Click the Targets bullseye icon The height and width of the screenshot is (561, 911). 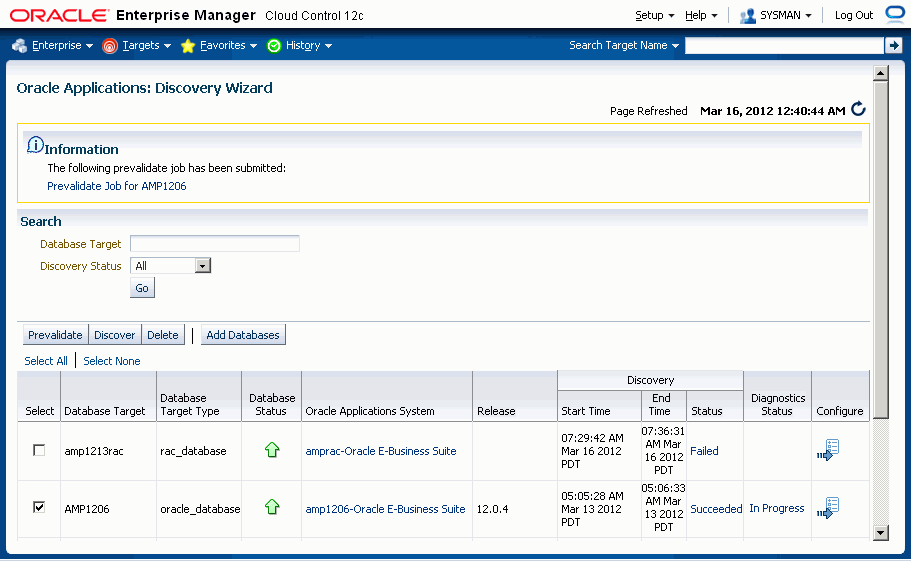click(110, 45)
